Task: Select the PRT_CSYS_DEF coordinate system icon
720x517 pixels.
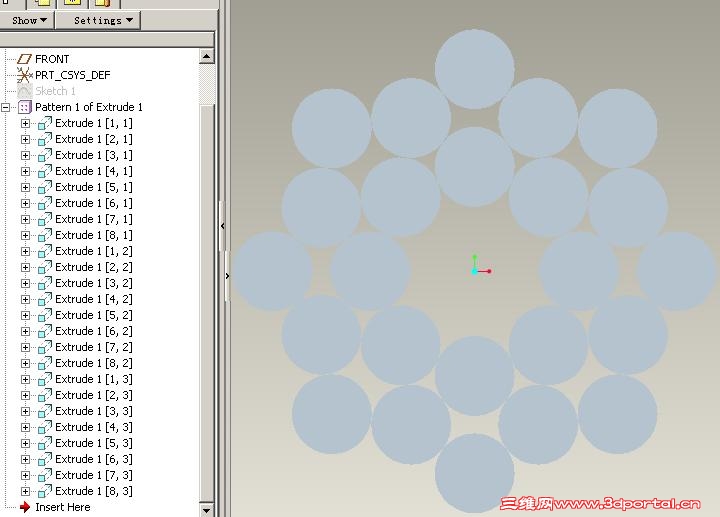Action: point(24,75)
